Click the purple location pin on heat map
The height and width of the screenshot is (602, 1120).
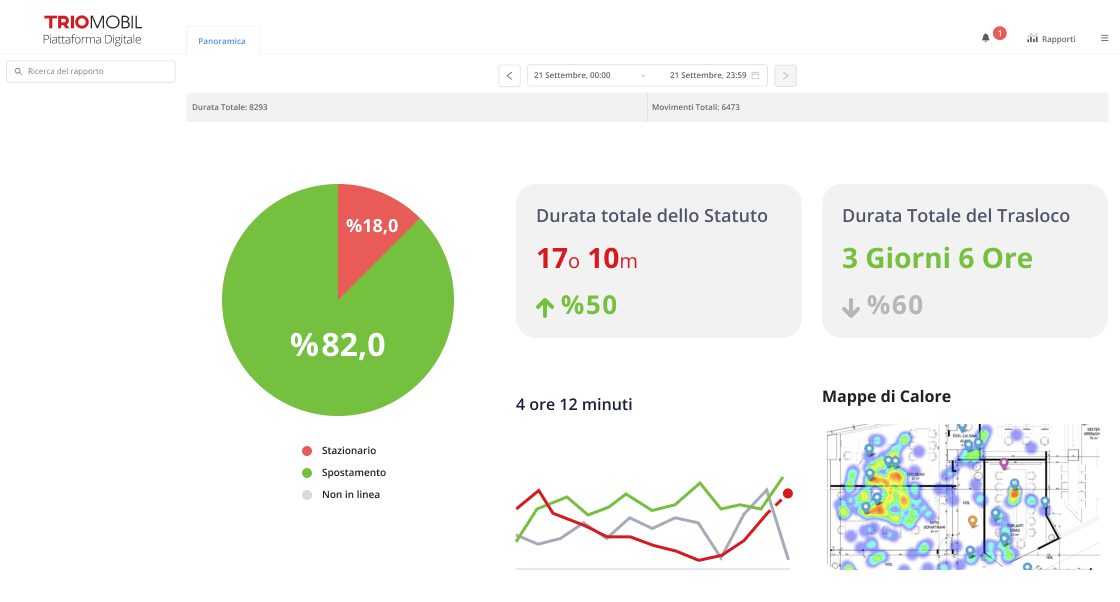[1004, 463]
